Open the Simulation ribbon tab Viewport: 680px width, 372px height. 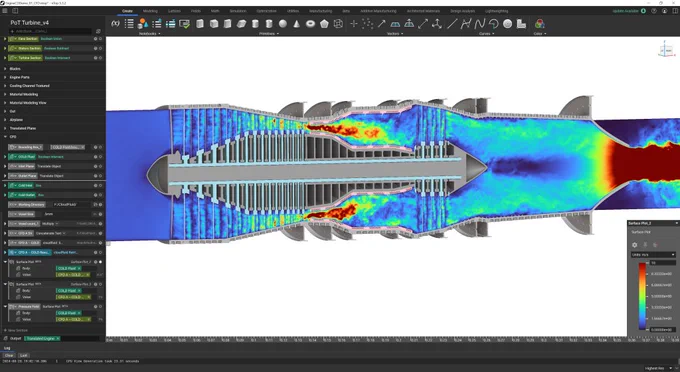point(238,11)
